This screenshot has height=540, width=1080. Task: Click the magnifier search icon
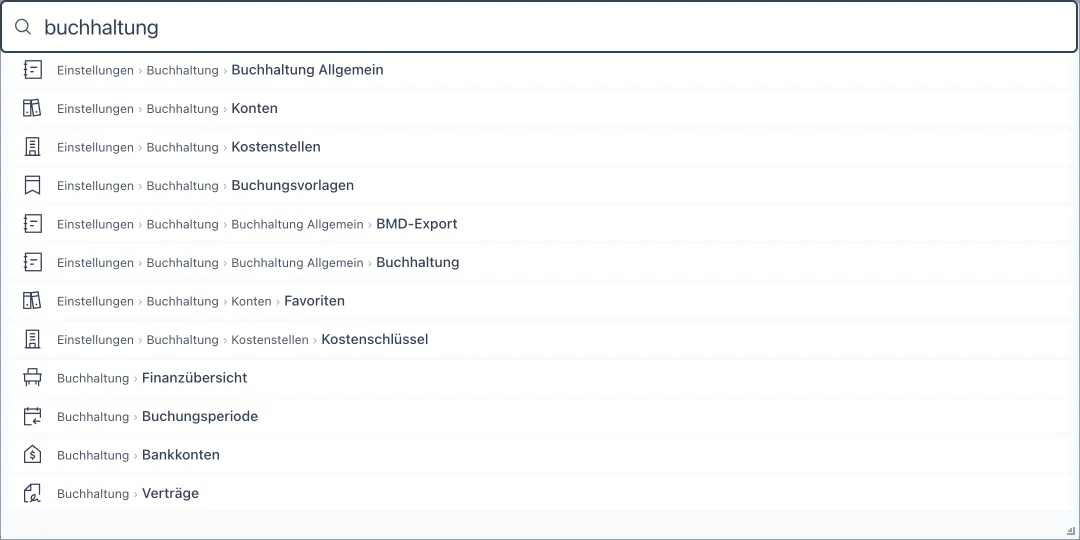coord(23,27)
